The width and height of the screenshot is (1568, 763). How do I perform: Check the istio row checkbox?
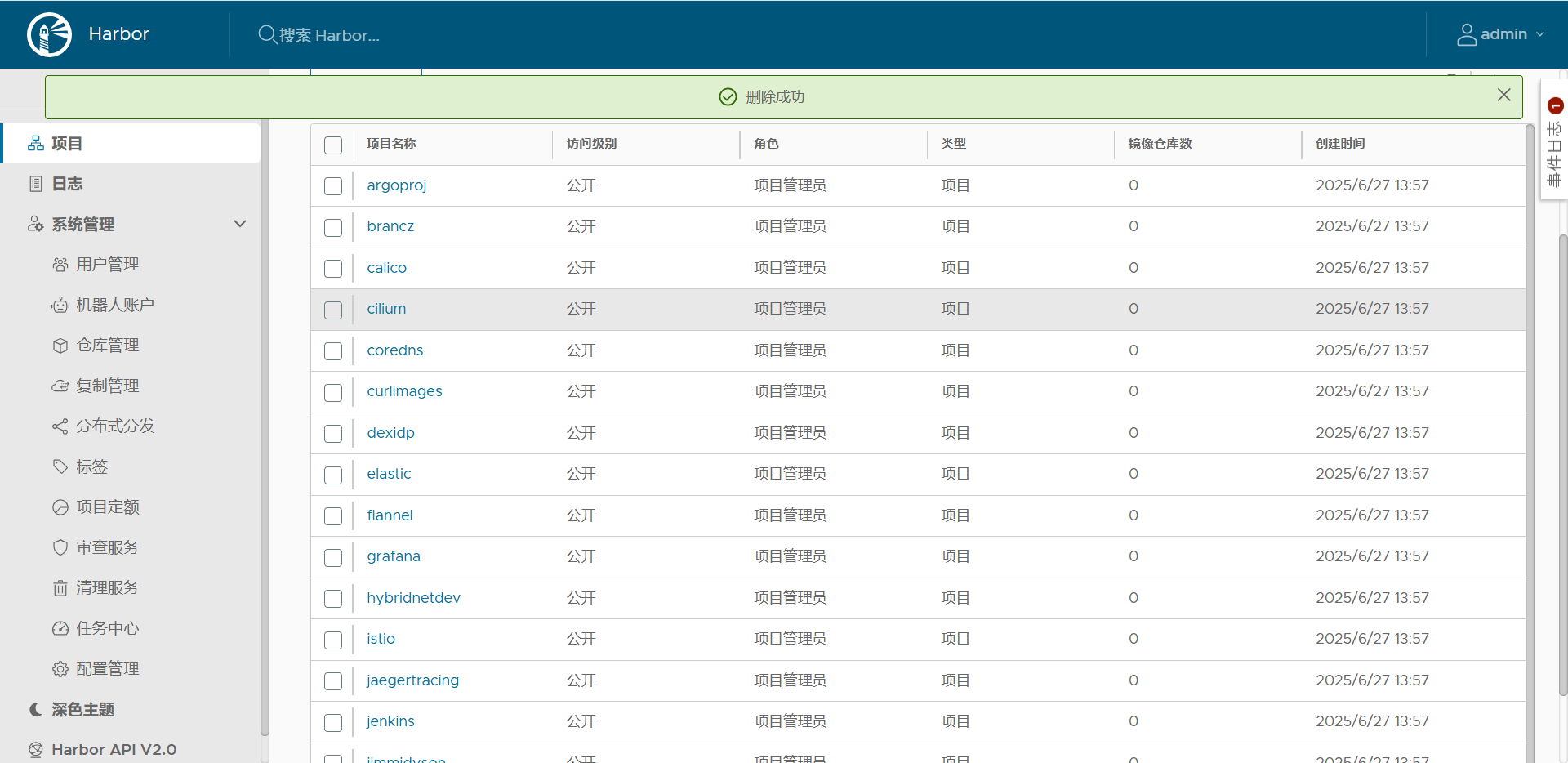(333, 640)
